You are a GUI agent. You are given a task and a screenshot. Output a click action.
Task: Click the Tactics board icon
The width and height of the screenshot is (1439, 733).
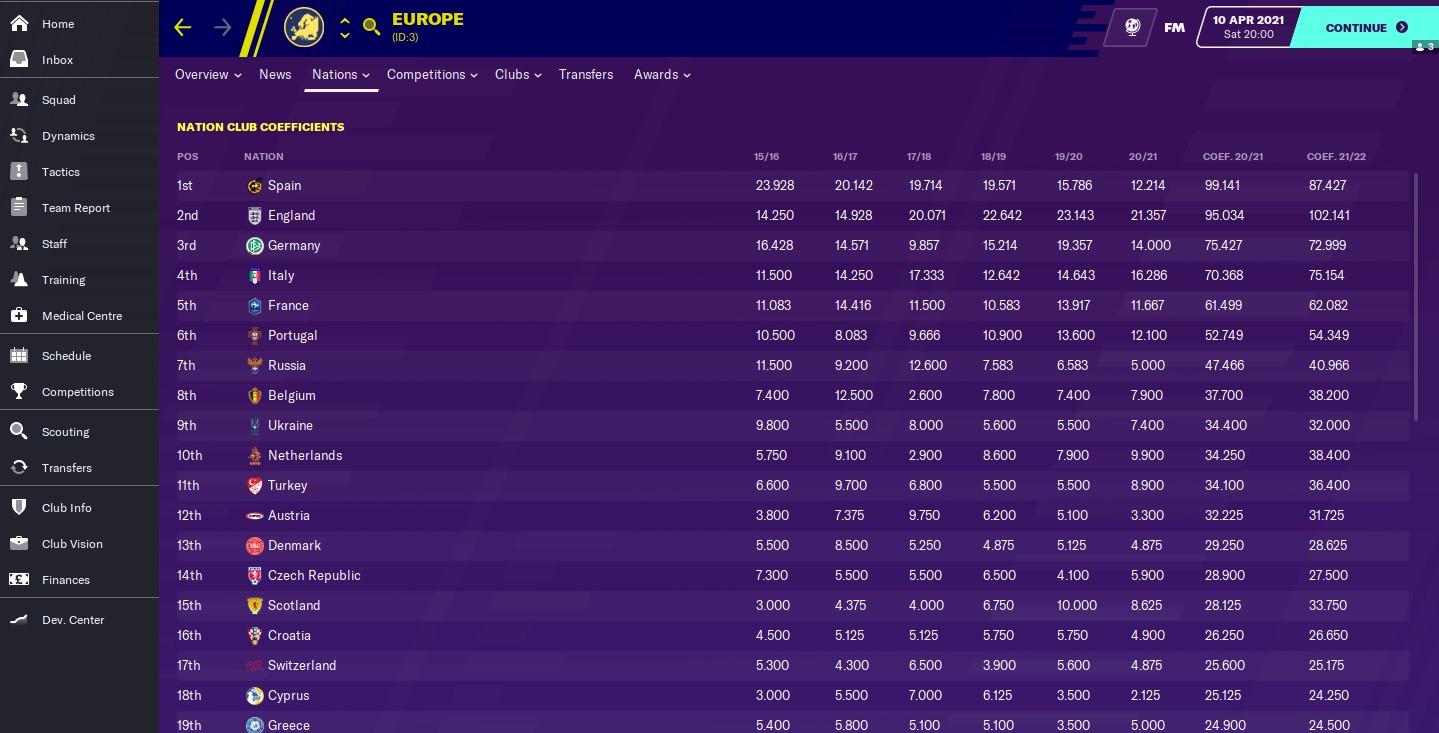pyautogui.click(x=19, y=171)
